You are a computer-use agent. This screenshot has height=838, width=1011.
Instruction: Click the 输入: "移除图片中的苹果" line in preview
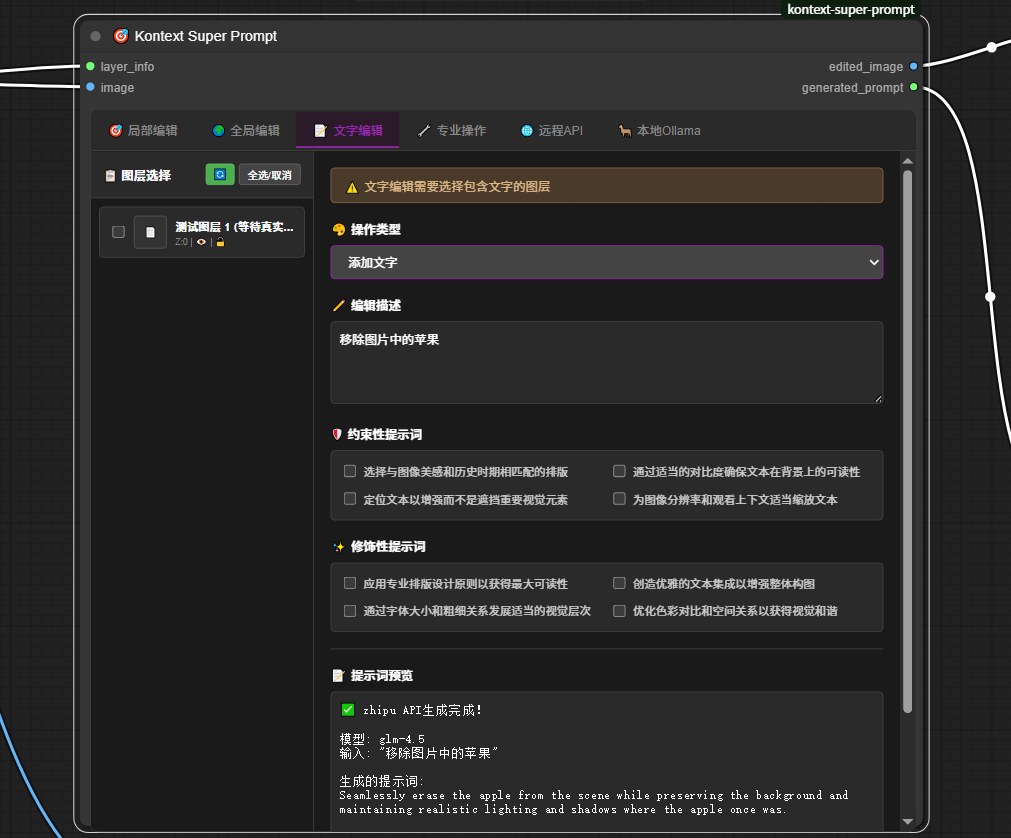419,753
